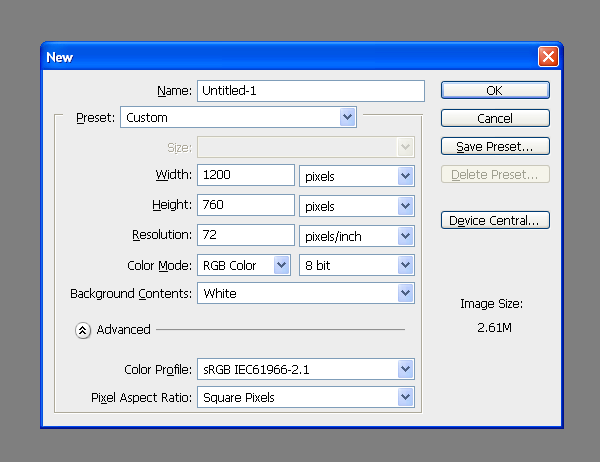Open Device Central

[x=495, y=220]
